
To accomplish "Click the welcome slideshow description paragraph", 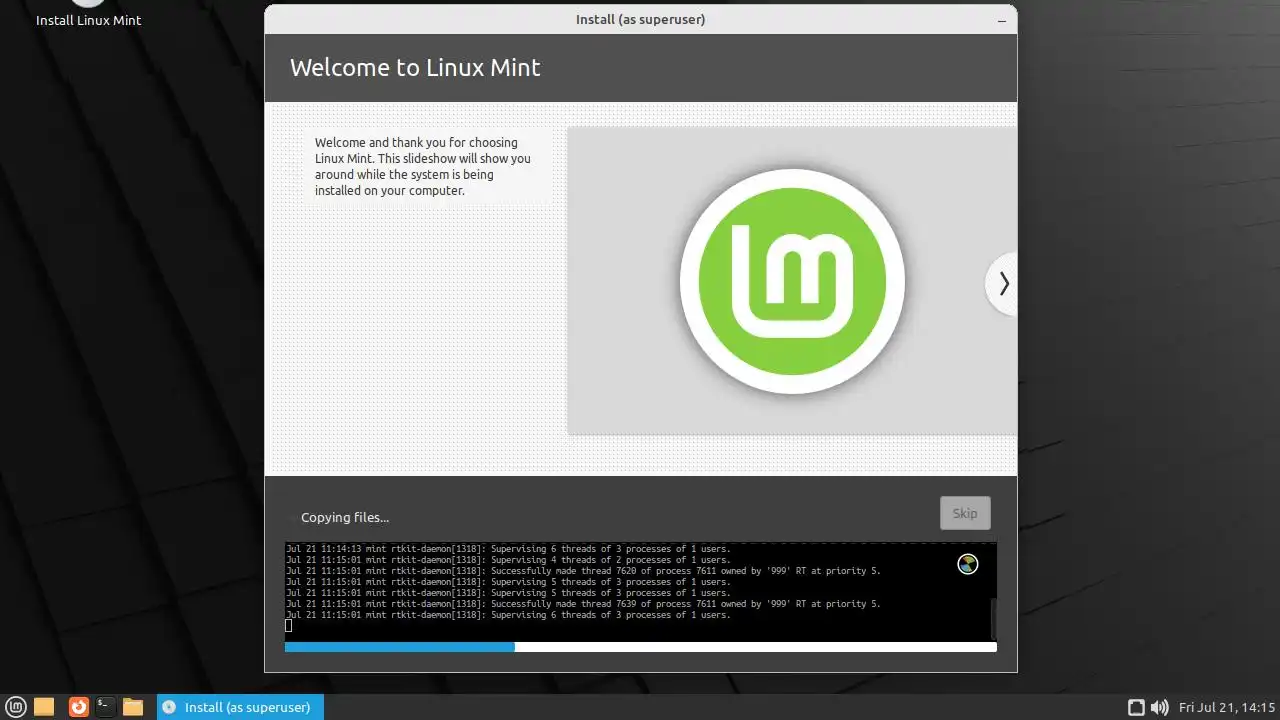I will coord(424,166).
